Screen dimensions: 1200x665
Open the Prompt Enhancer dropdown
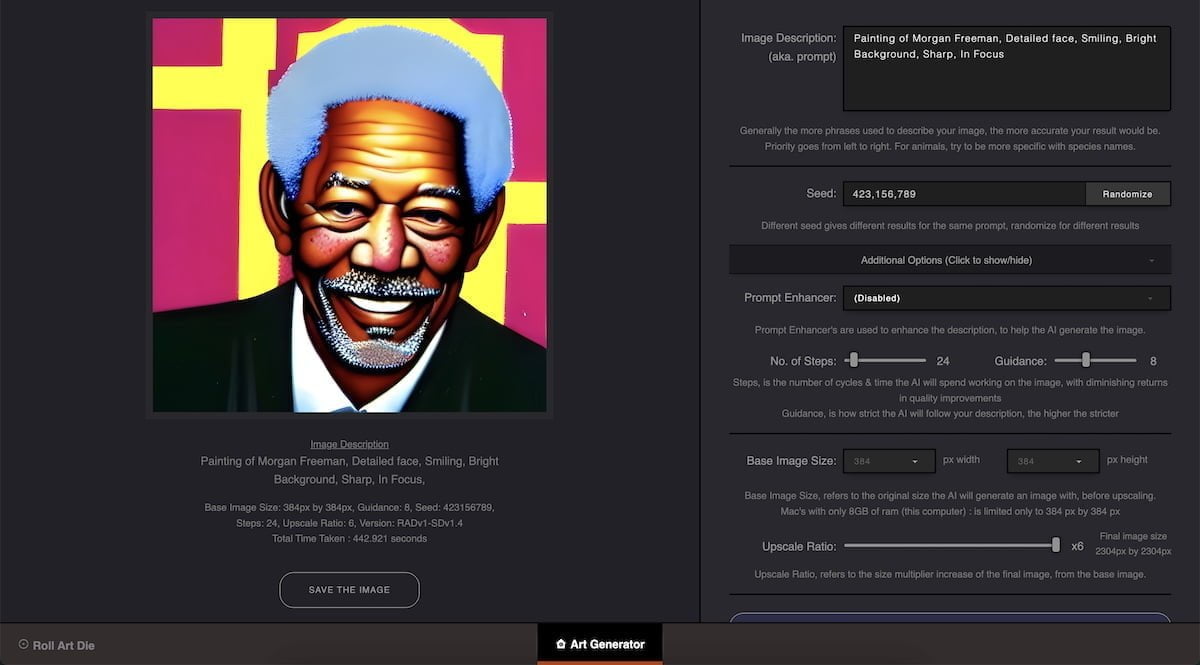1005,298
